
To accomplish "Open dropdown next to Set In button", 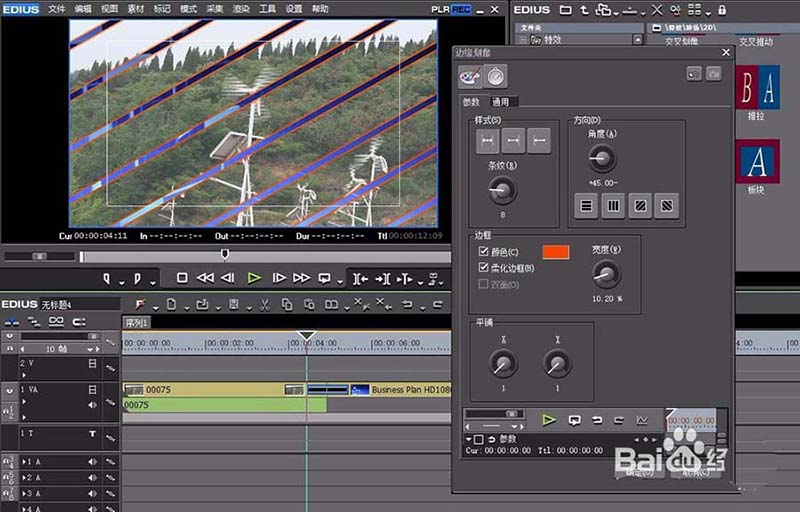I will (x=121, y=282).
